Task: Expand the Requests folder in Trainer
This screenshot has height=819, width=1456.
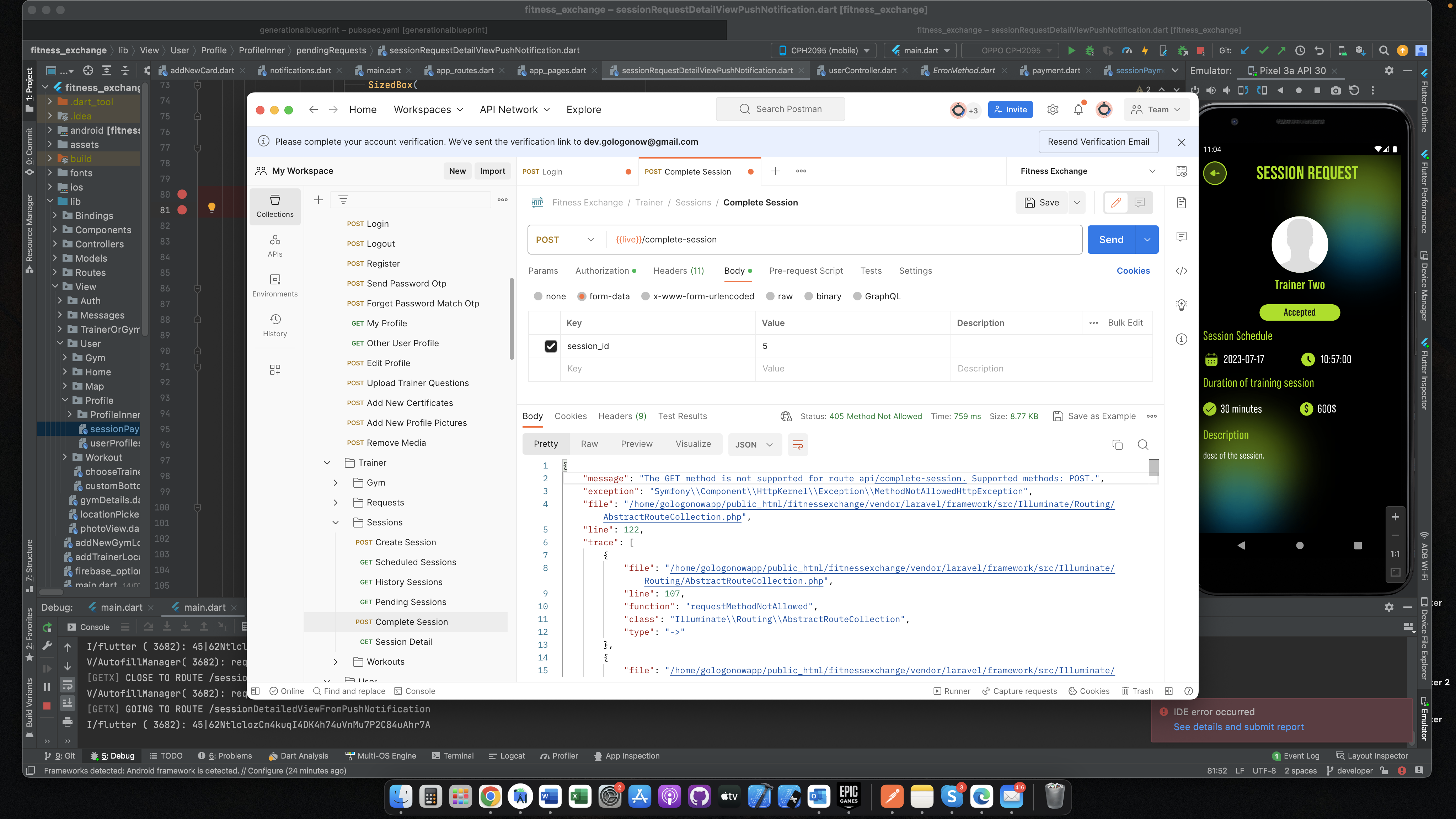Action: coord(336,503)
